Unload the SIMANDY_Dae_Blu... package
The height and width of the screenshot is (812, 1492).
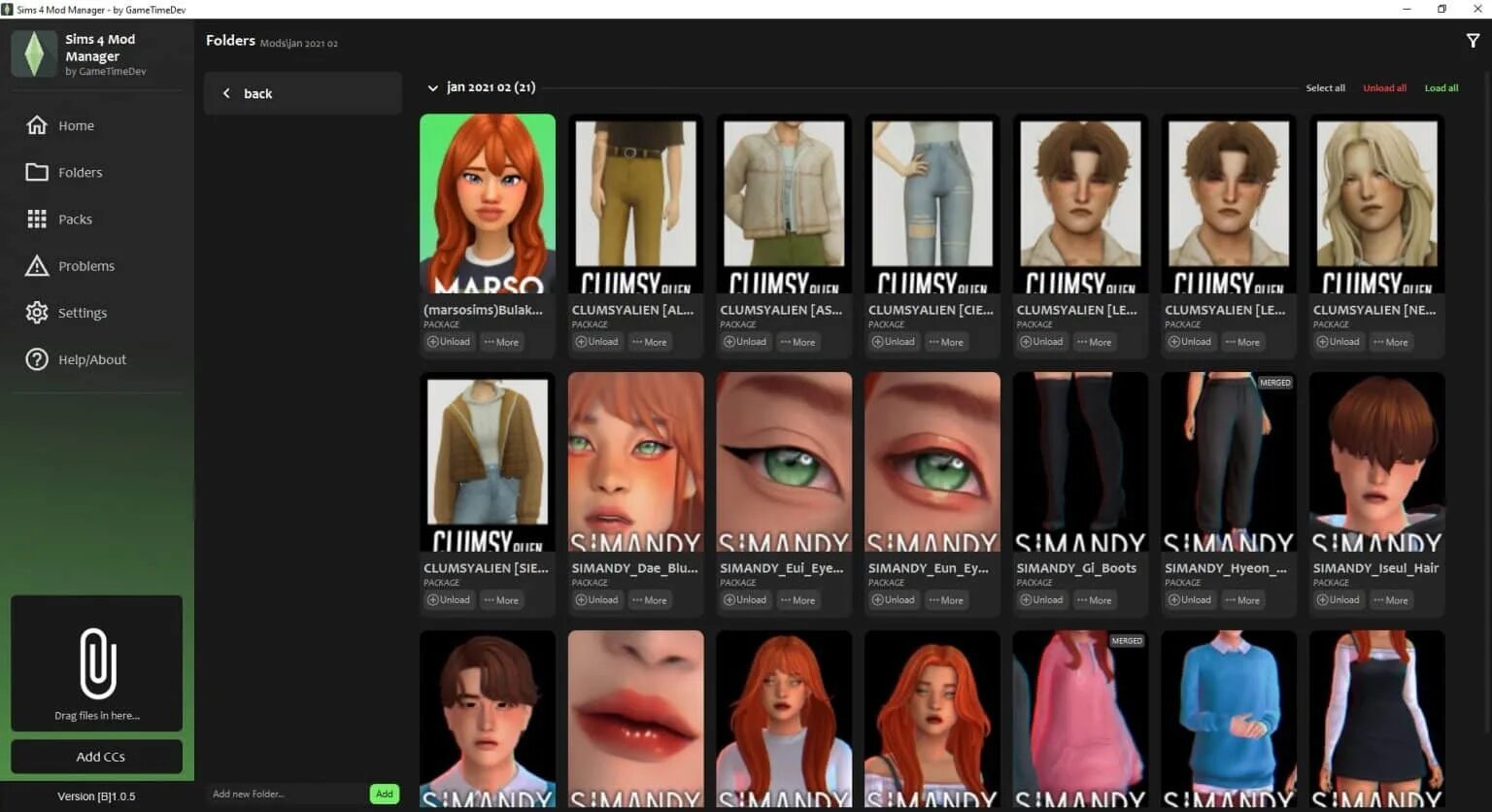click(596, 600)
